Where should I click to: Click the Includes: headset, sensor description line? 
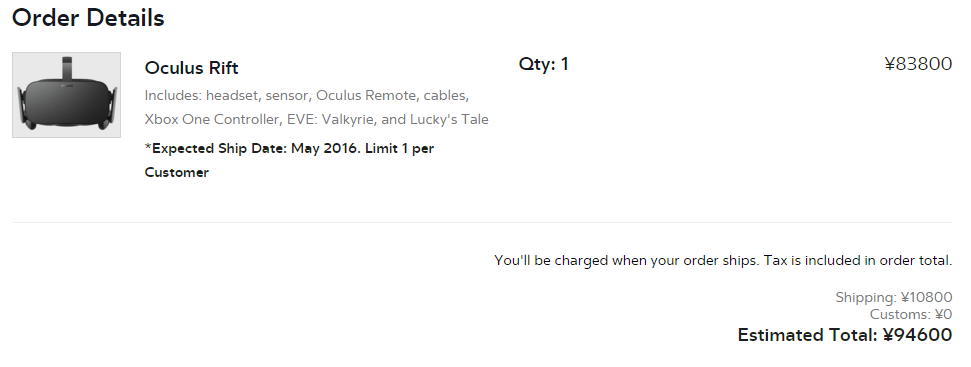tap(307, 96)
